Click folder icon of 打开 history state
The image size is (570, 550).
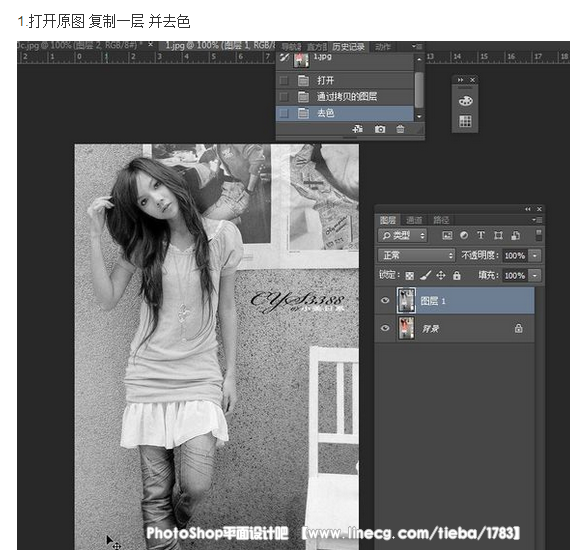[x=303, y=80]
